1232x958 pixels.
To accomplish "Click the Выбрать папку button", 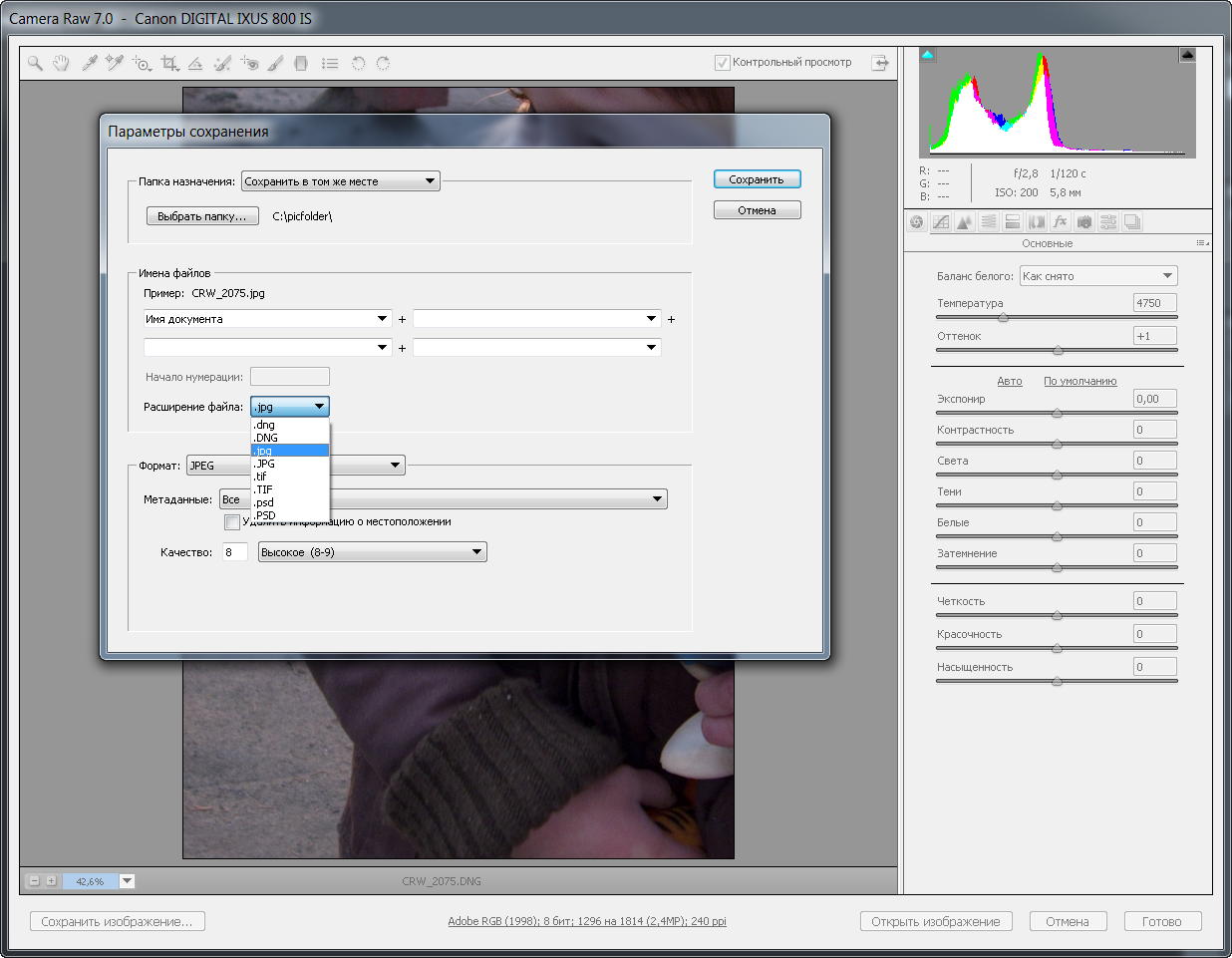I will (x=202, y=216).
